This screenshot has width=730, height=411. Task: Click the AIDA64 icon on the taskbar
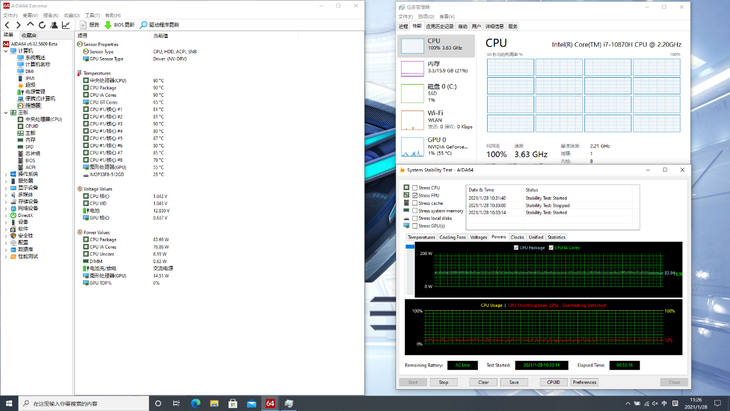click(270, 403)
